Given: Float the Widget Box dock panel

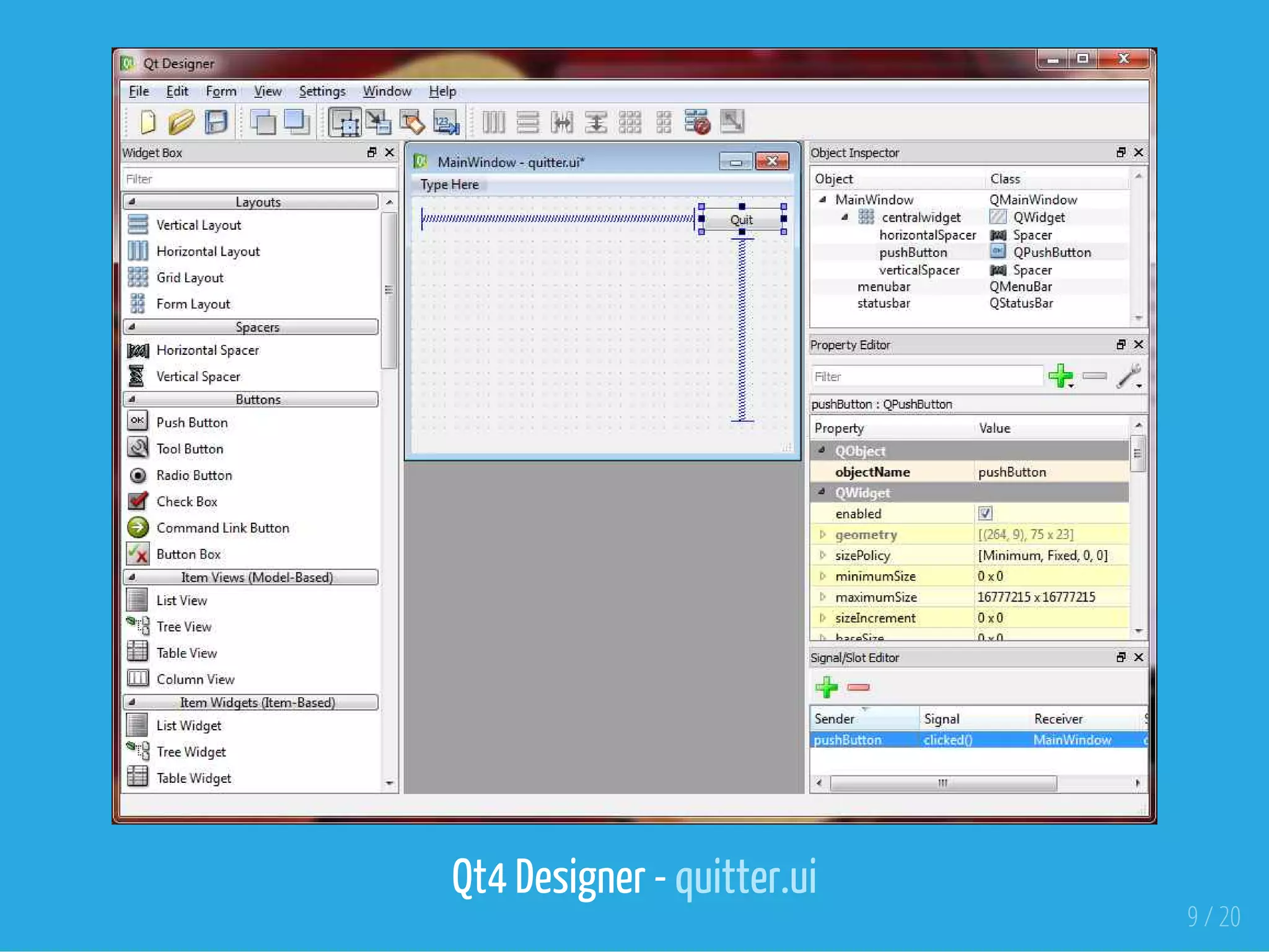Looking at the screenshot, I should tap(372, 152).
